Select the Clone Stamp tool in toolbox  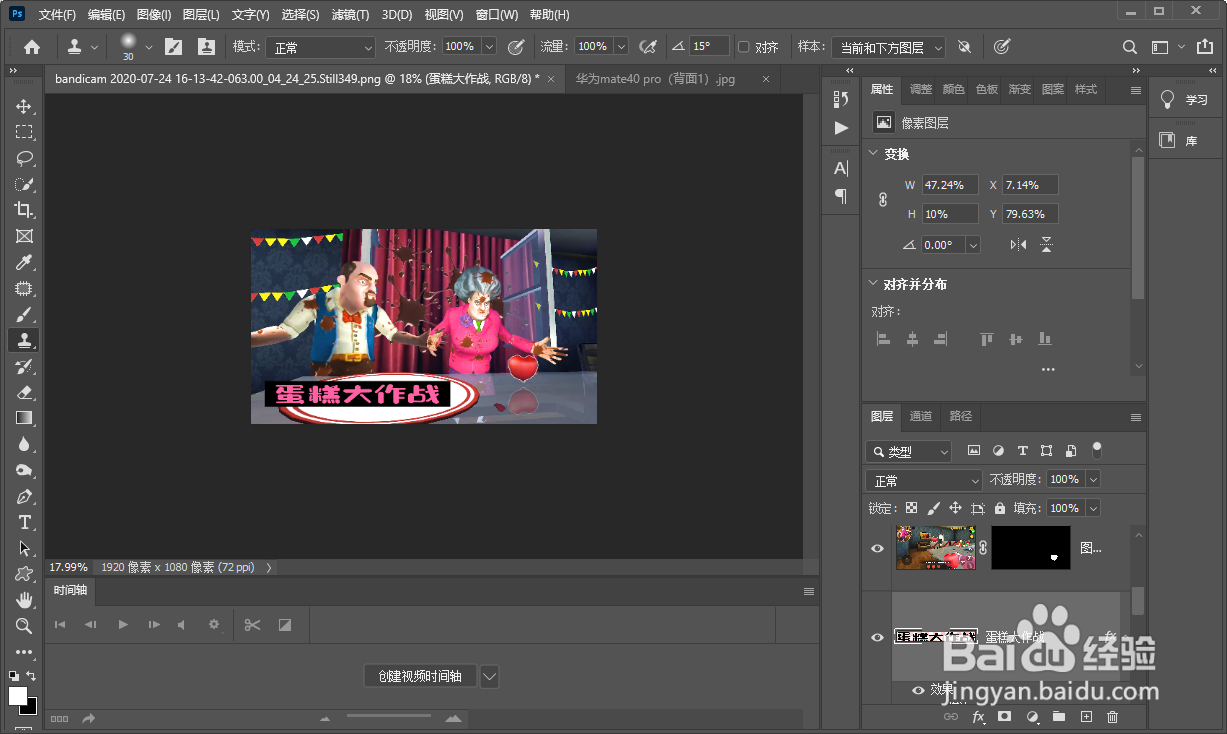point(24,340)
